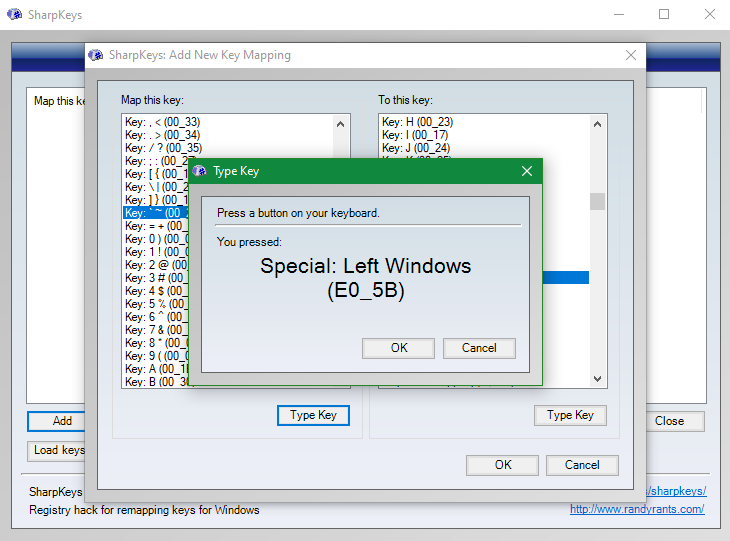The image size is (730, 541).
Task: Open the randyrants.com link
Action: click(637, 509)
